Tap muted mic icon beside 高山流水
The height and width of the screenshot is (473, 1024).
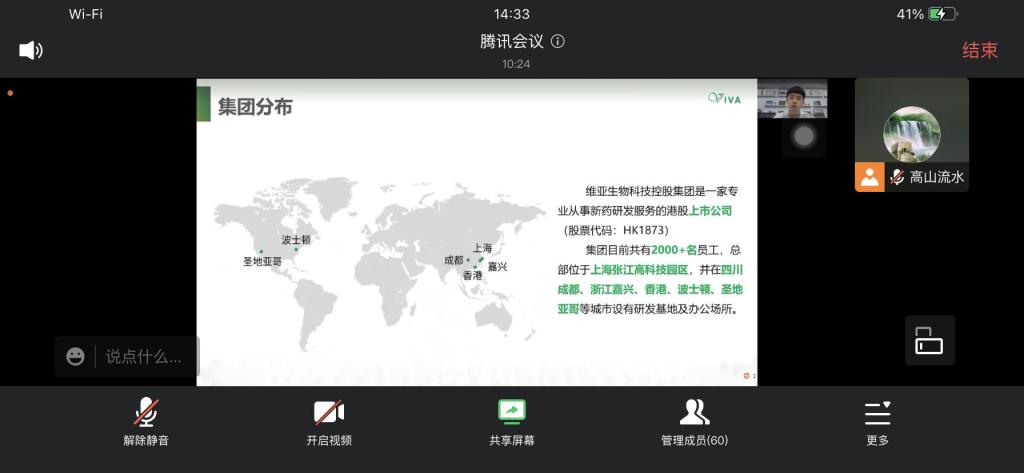[897, 177]
